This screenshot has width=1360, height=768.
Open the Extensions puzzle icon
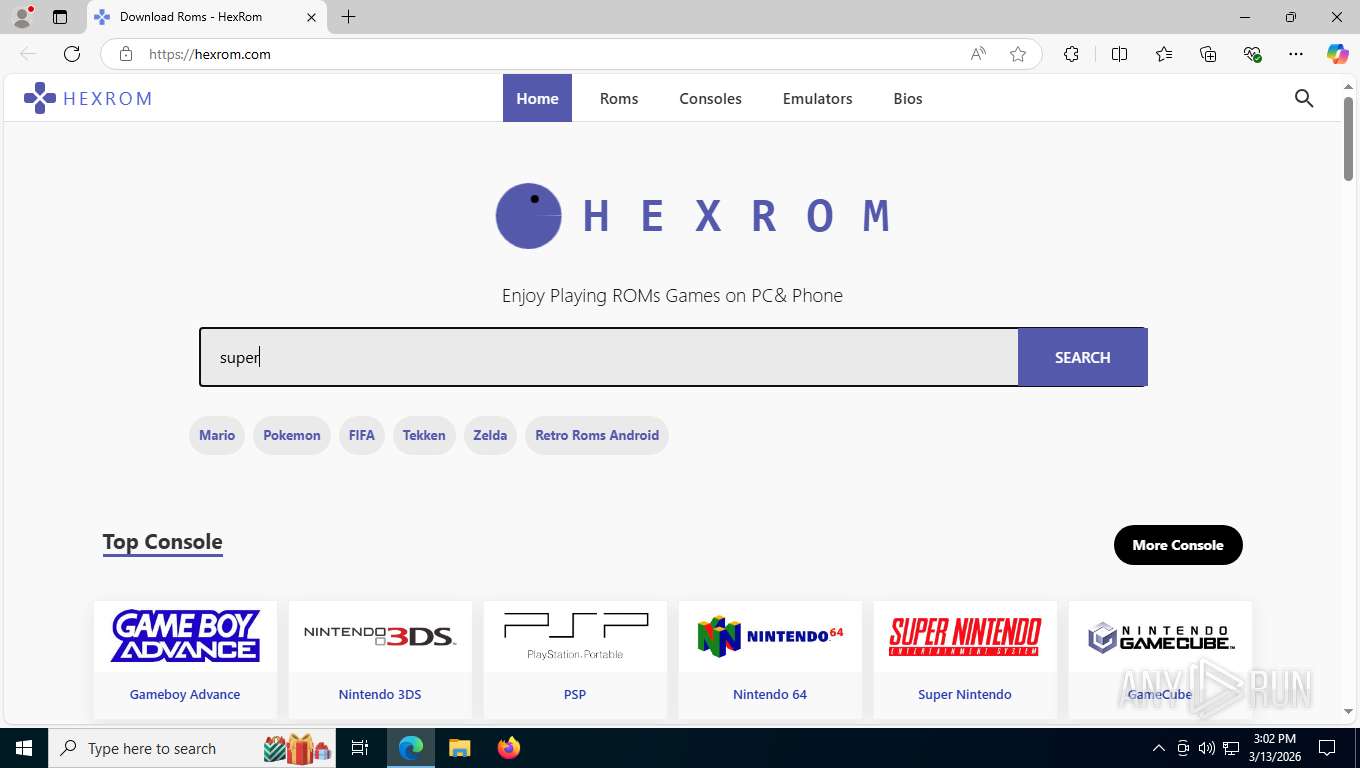click(1071, 54)
